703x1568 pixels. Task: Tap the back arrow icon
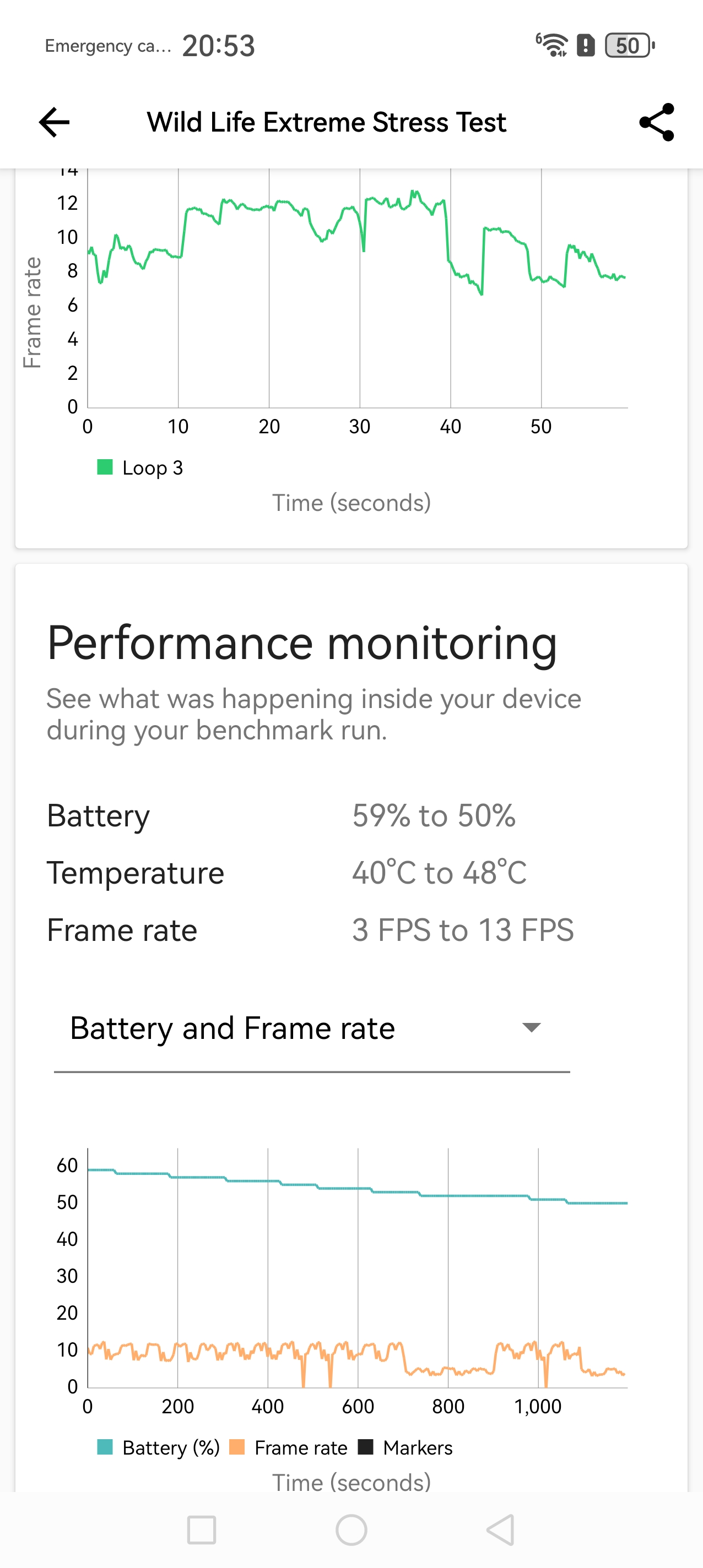[54, 122]
